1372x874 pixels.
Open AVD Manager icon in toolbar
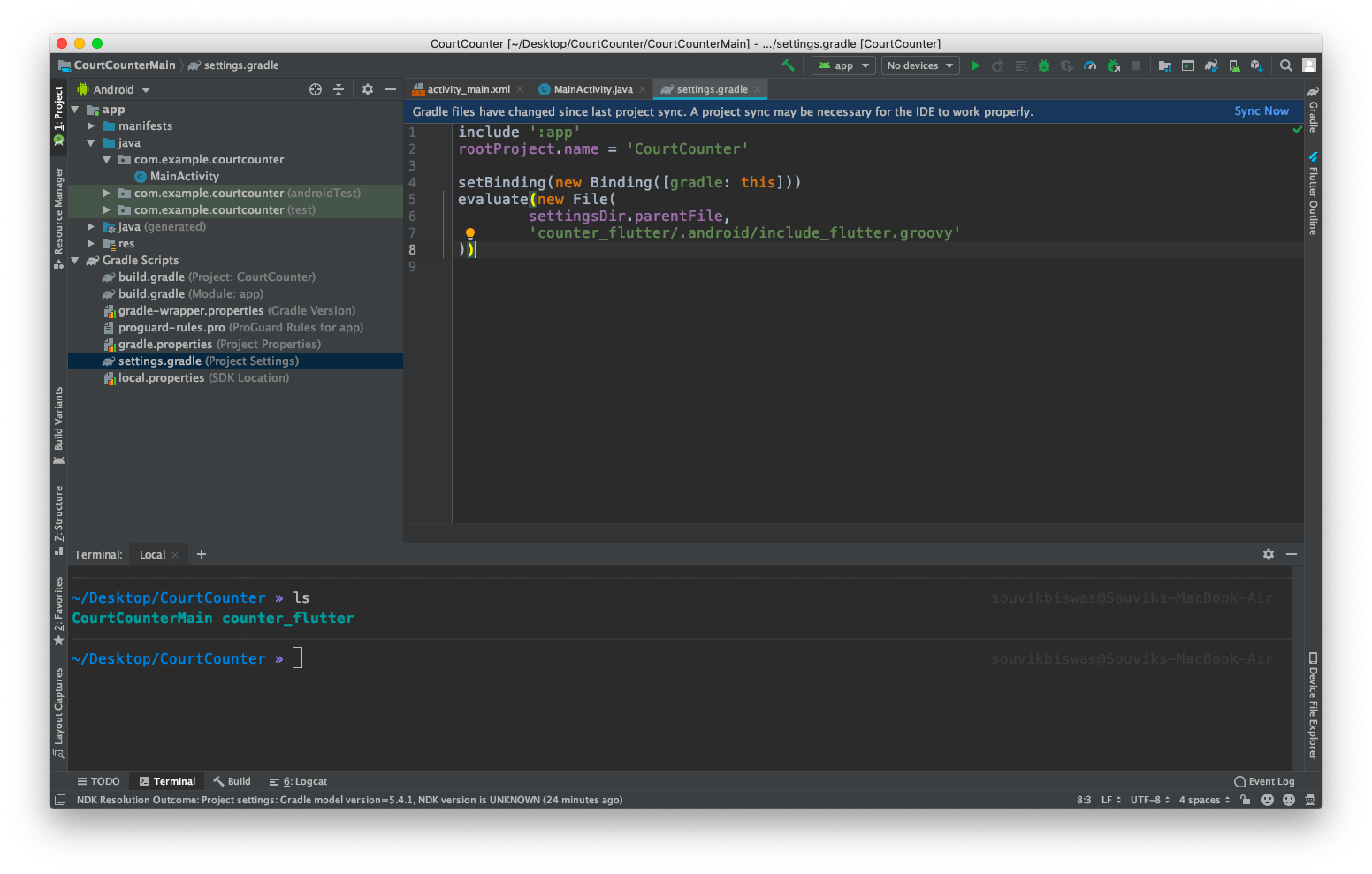pyautogui.click(x=1234, y=65)
